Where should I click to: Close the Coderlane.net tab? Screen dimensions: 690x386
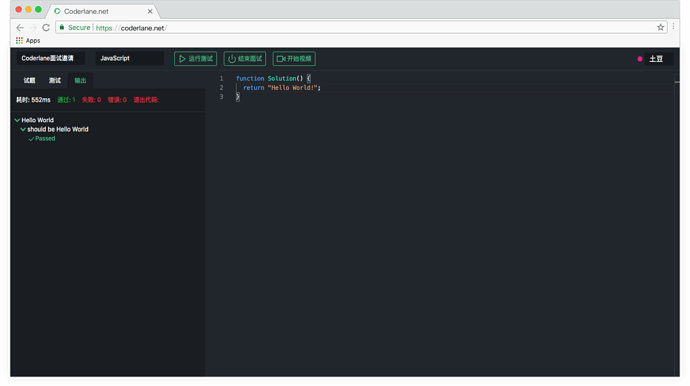(x=150, y=11)
